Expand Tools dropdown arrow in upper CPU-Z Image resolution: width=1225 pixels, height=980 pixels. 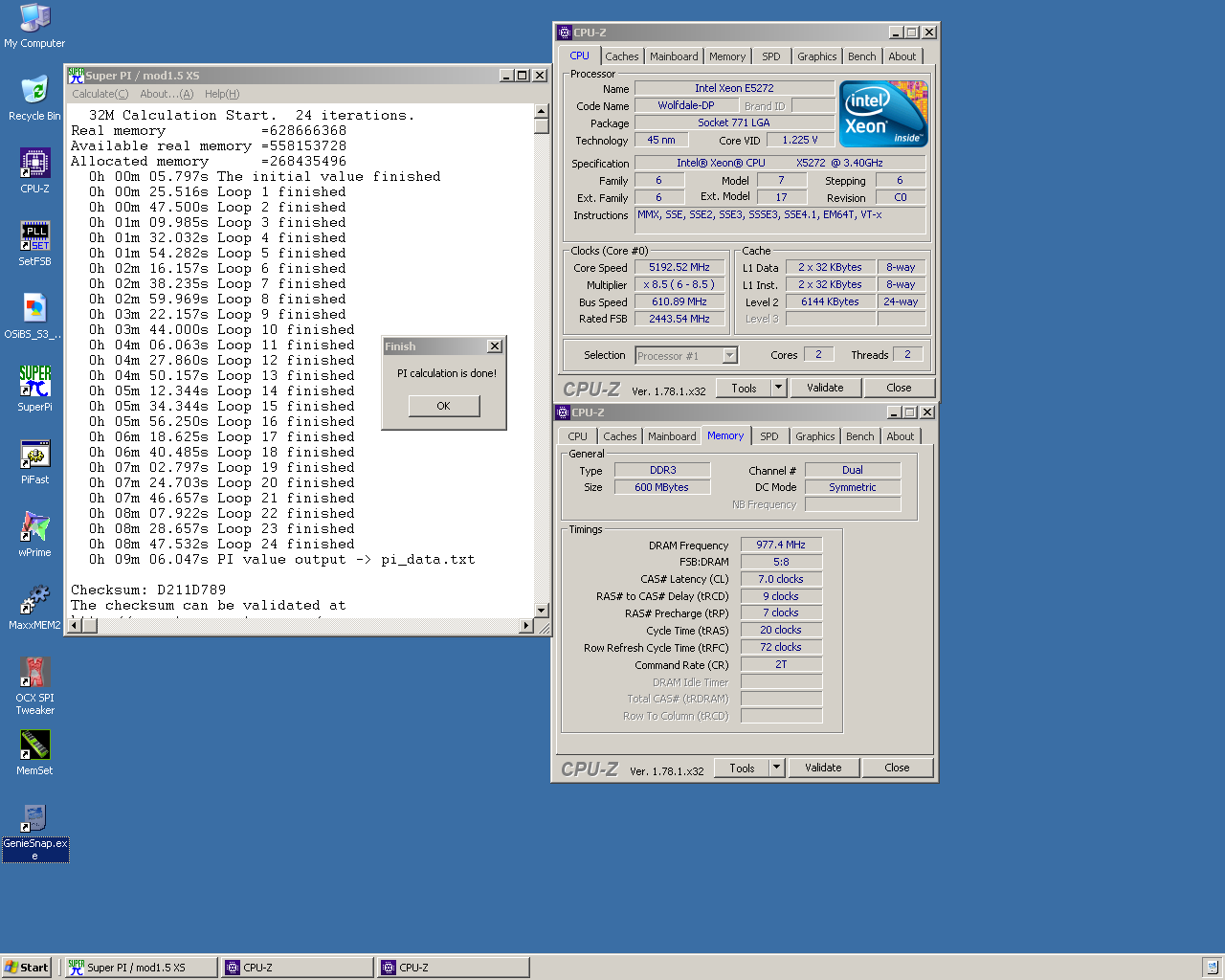pyautogui.click(x=778, y=388)
